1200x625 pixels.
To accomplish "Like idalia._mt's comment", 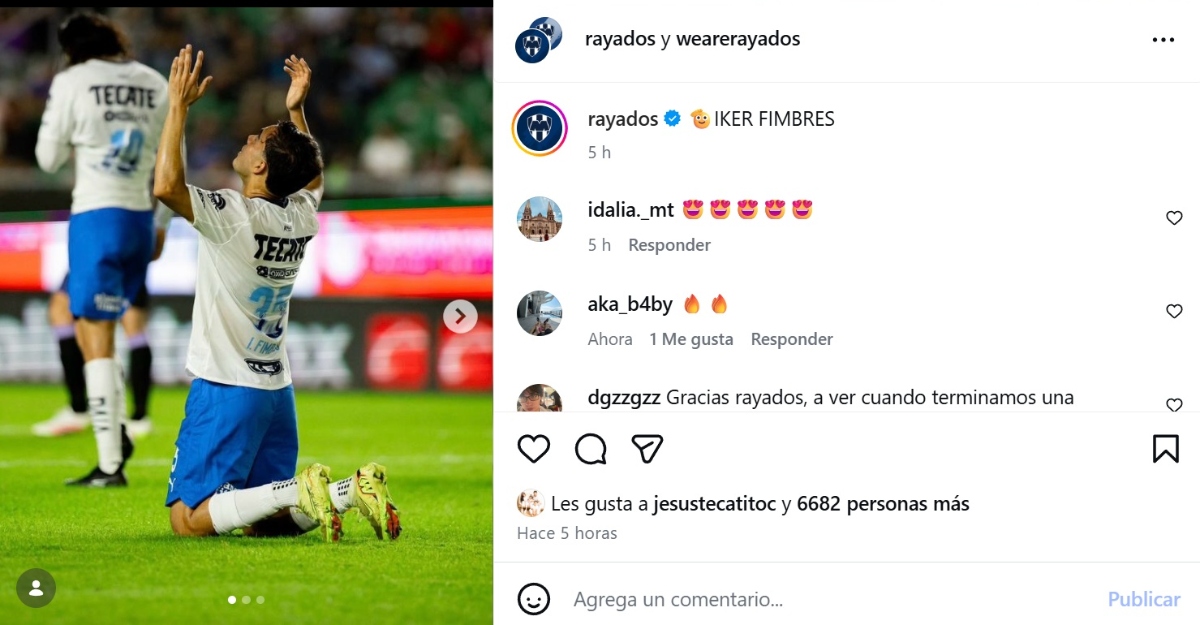I will (x=1174, y=218).
